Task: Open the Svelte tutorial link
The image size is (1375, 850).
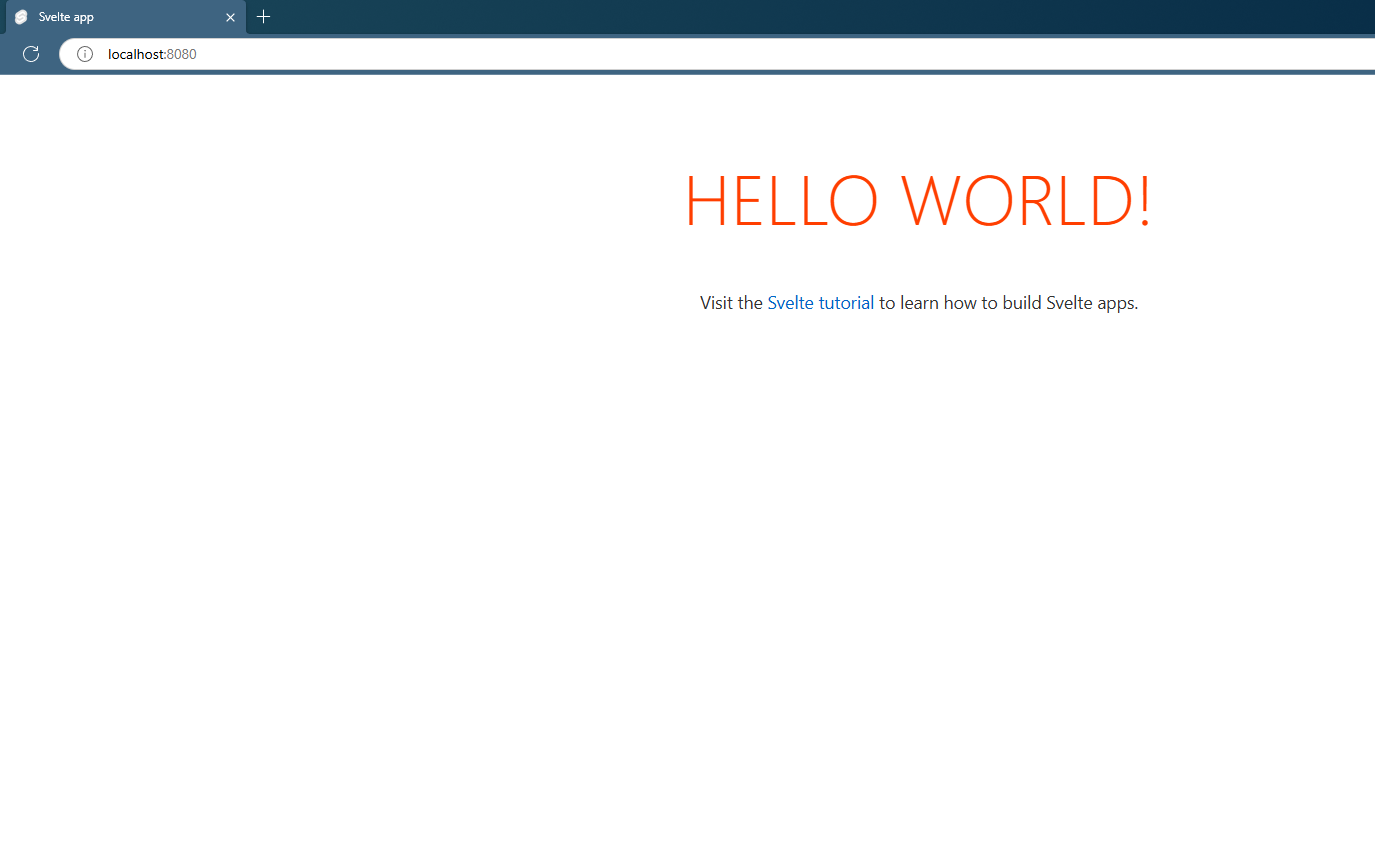Action: [x=820, y=303]
